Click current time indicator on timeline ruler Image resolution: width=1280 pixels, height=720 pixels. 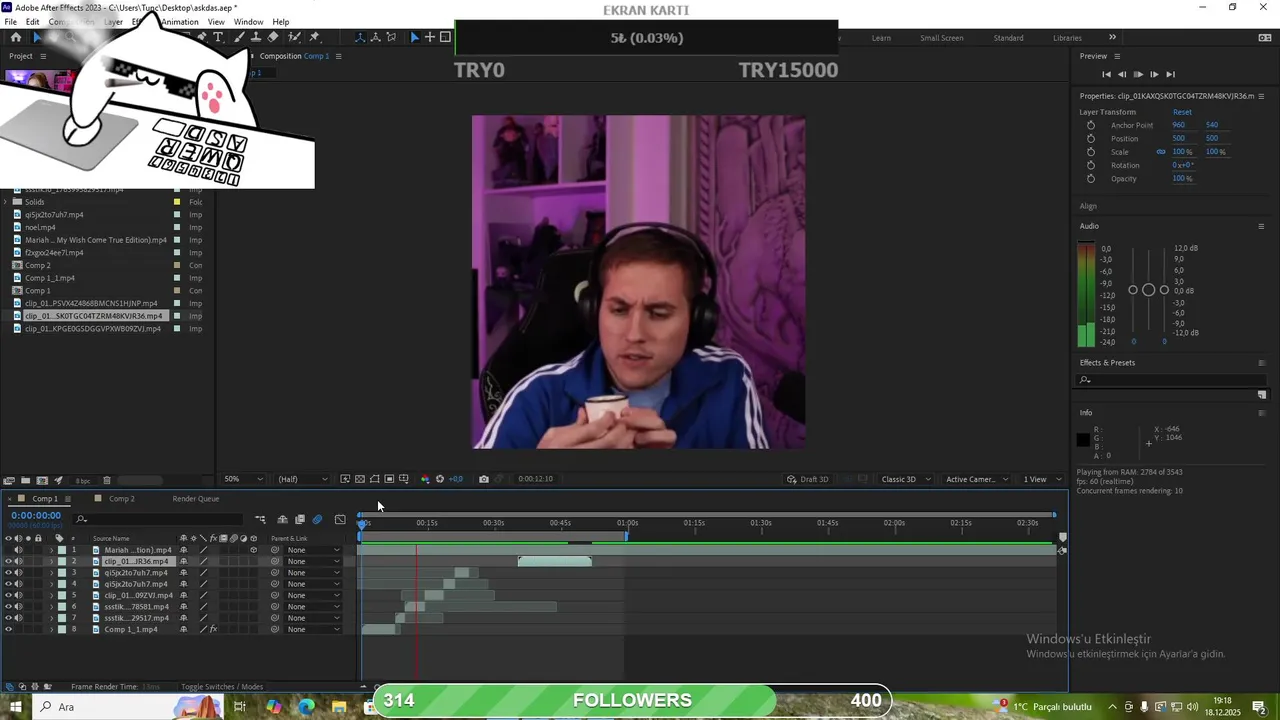click(x=362, y=523)
